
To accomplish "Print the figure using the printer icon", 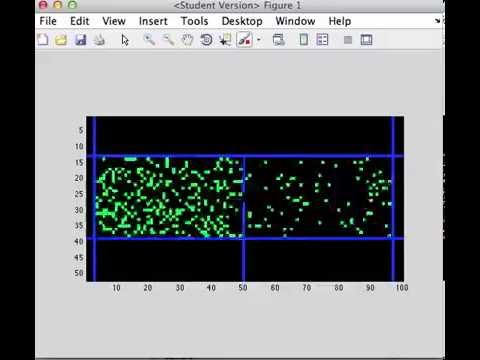I will (x=99, y=40).
